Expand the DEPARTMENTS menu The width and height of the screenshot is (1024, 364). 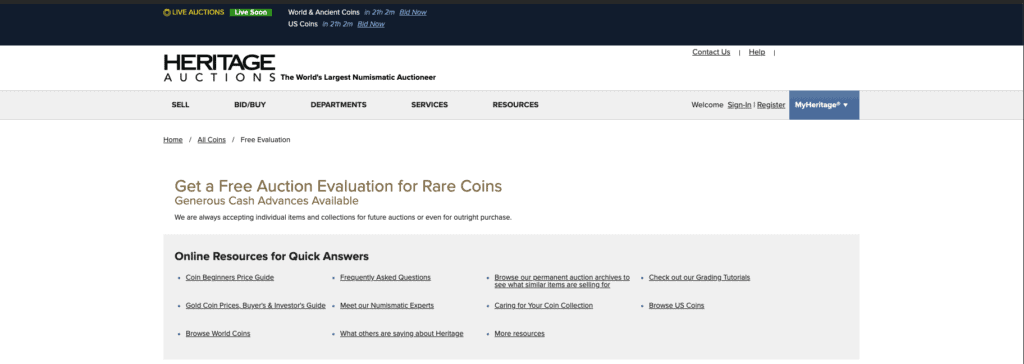[x=338, y=105]
